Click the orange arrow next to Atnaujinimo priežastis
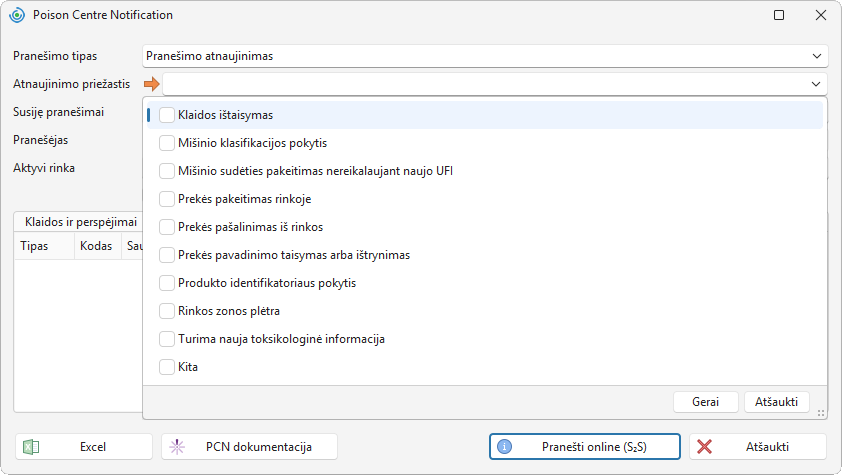The height and width of the screenshot is (475, 842). 152,84
